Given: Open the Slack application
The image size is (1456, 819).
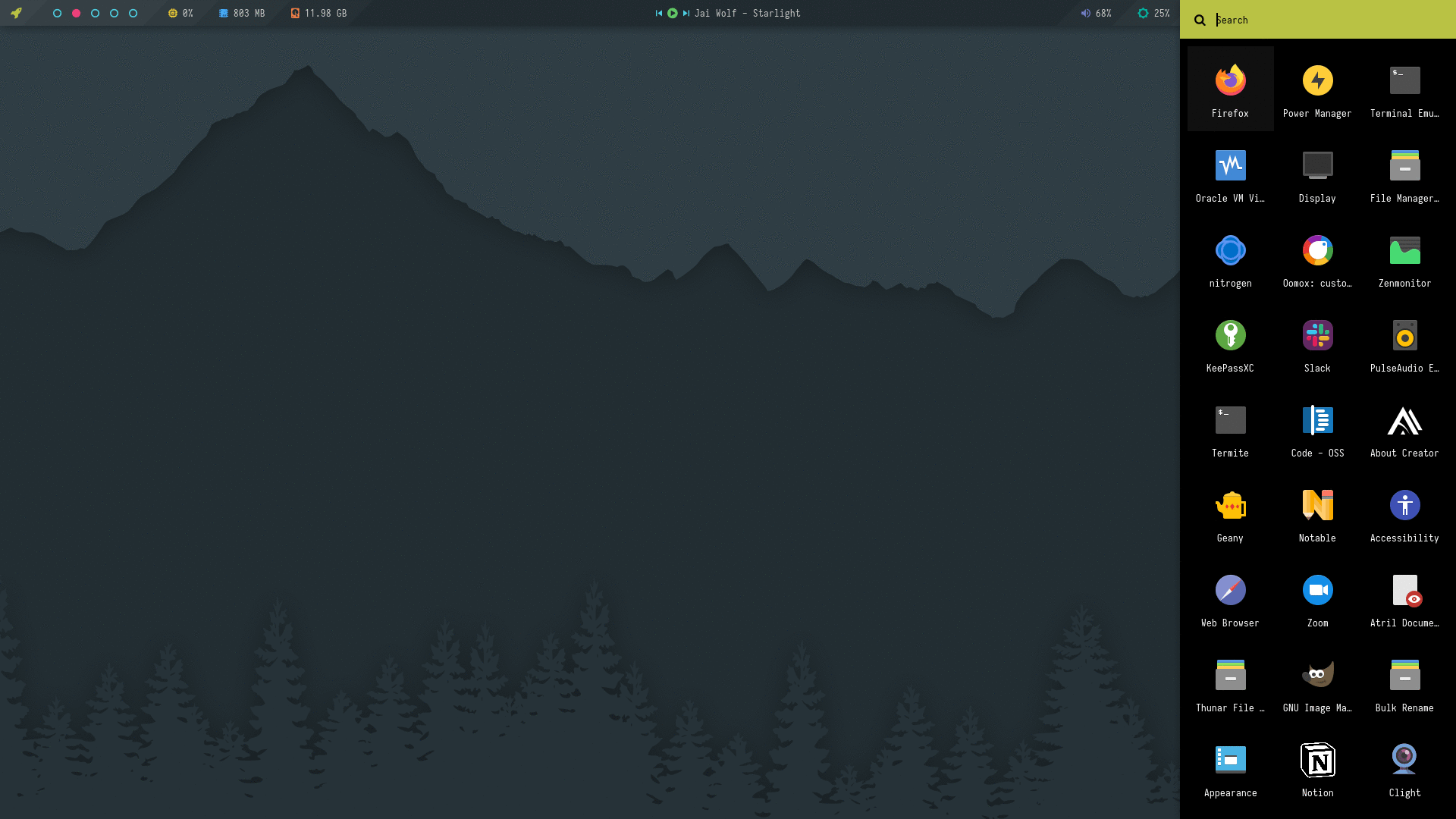Looking at the screenshot, I should pyautogui.click(x=1317, y=344).
